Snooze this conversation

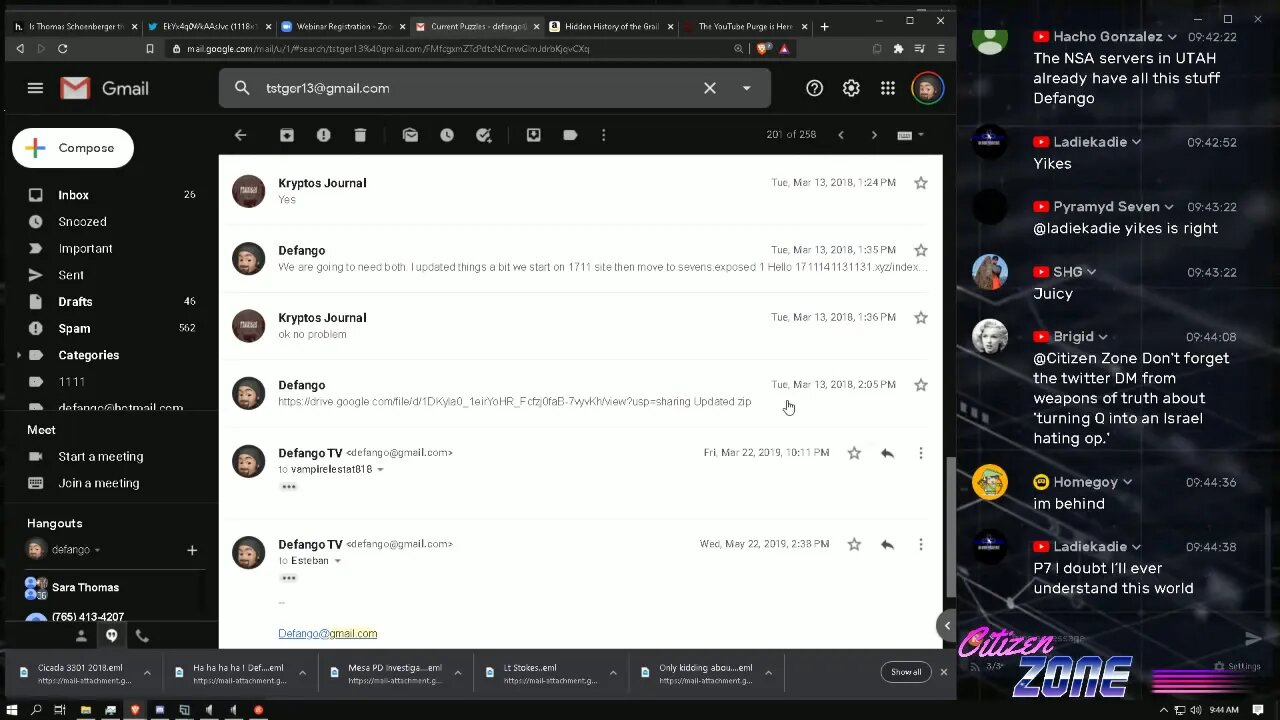click(447, 135)
